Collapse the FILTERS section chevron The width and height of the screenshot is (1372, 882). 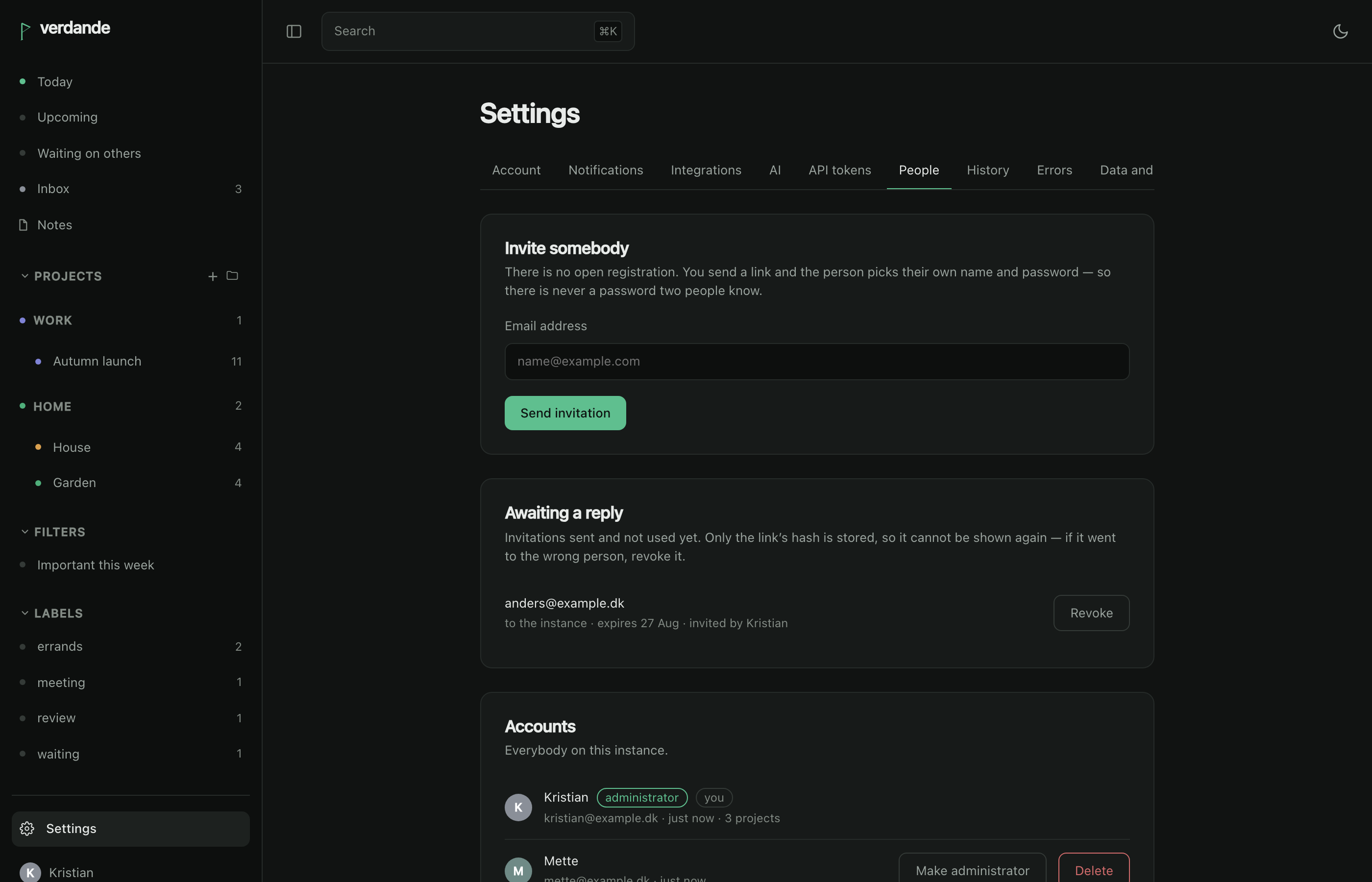[24, 532]
